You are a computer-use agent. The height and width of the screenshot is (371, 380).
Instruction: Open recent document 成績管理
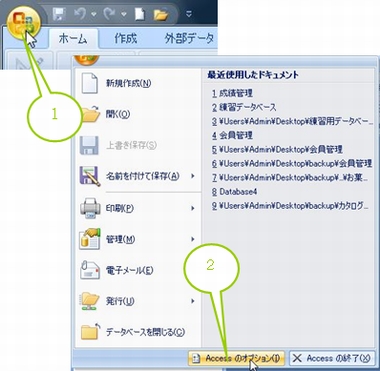click(x=232, y=93)
